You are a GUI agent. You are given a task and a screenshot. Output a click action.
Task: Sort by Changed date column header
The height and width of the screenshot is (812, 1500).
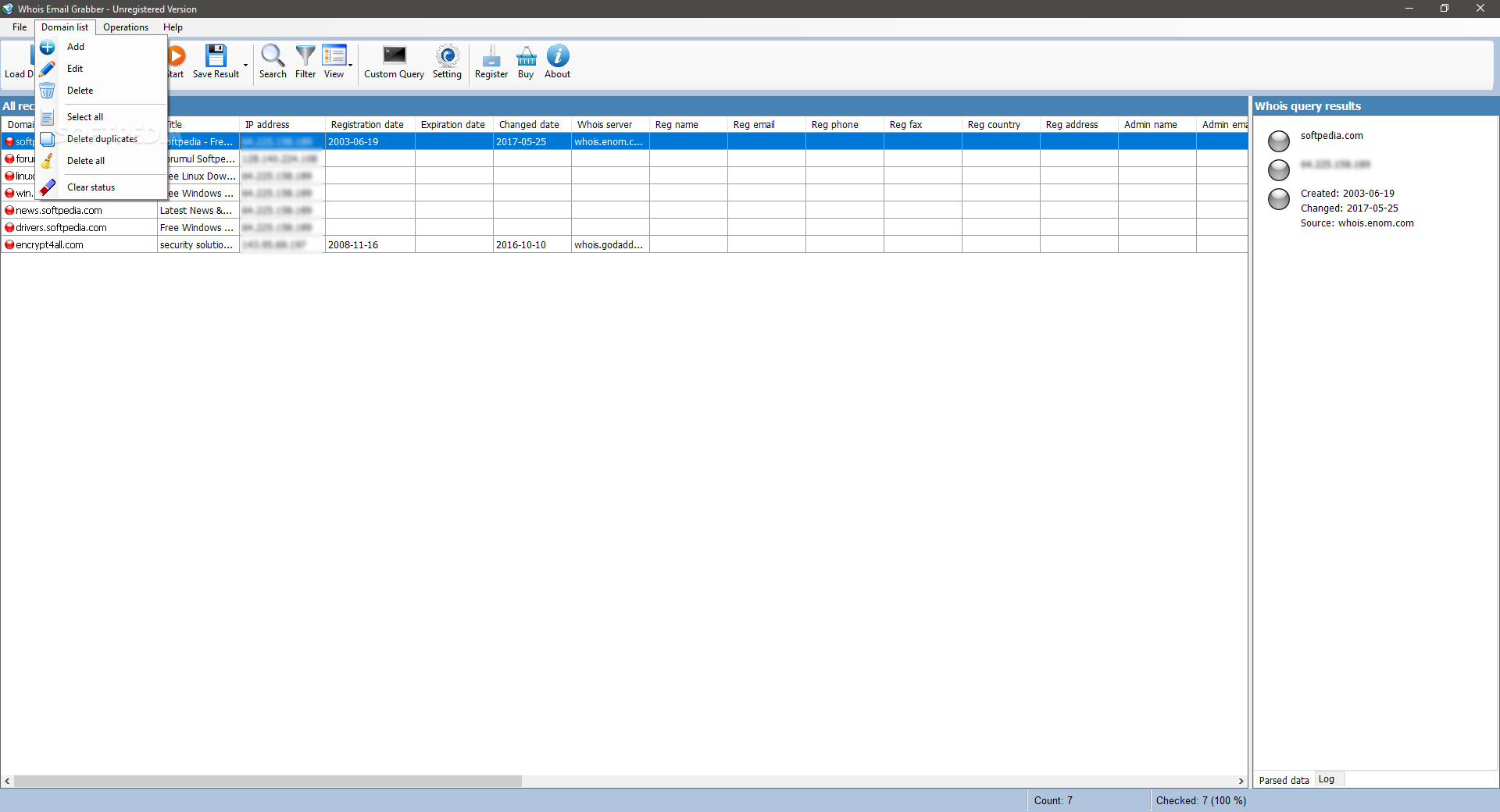(x=532, y=125)
